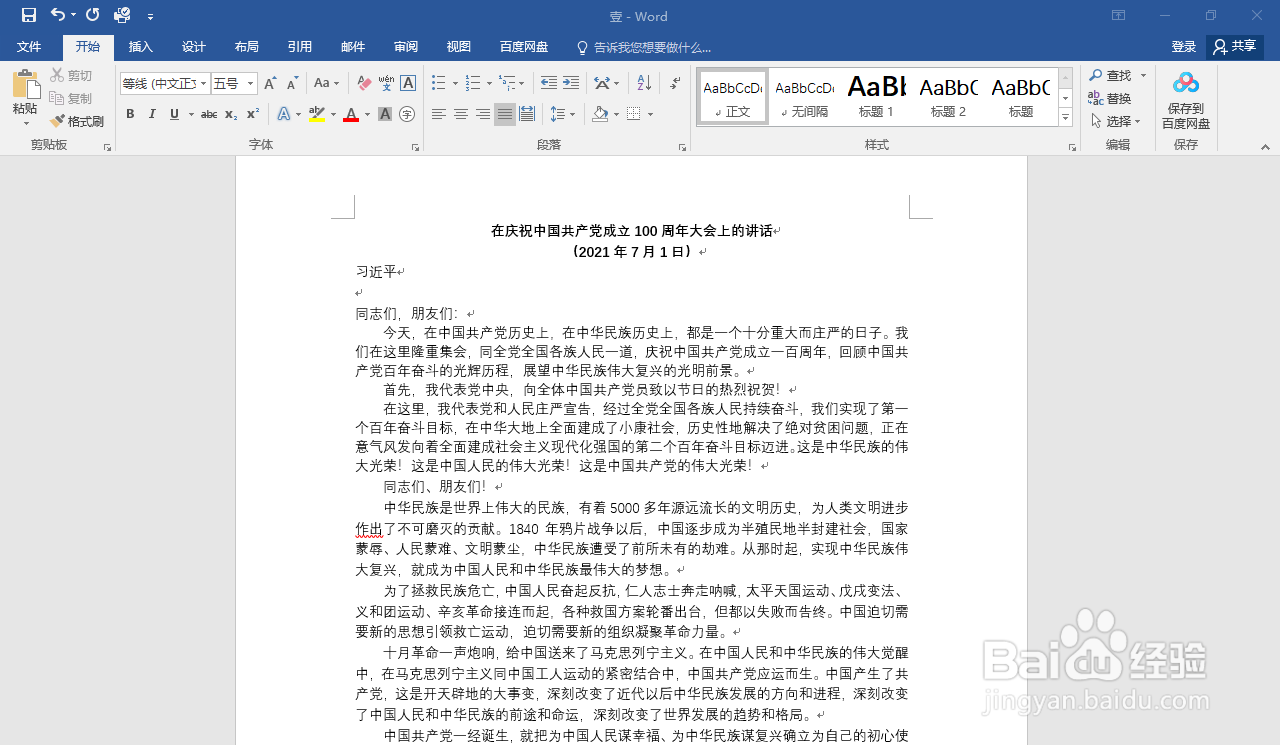This screenshot has width=1280, height=745.
Task: Open borders dropdown arrow
Action: (x=649, y=114)
